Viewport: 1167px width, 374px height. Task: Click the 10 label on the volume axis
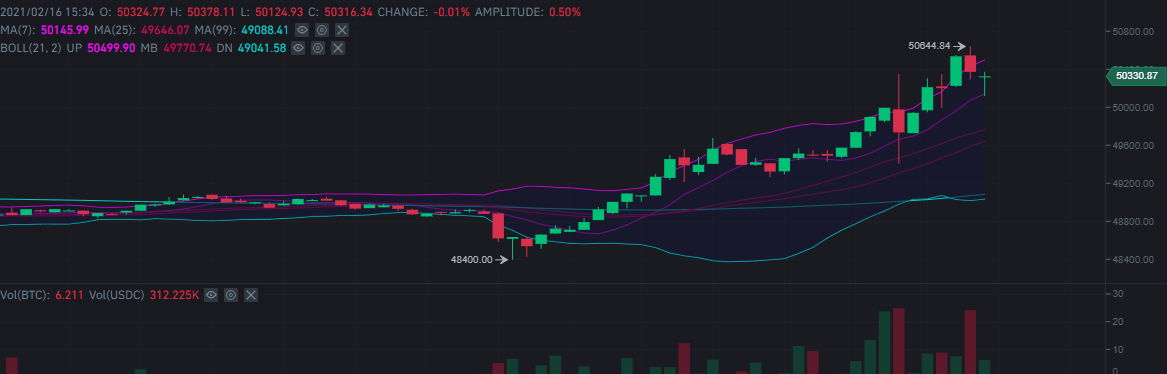click(x=1117, y=349)
